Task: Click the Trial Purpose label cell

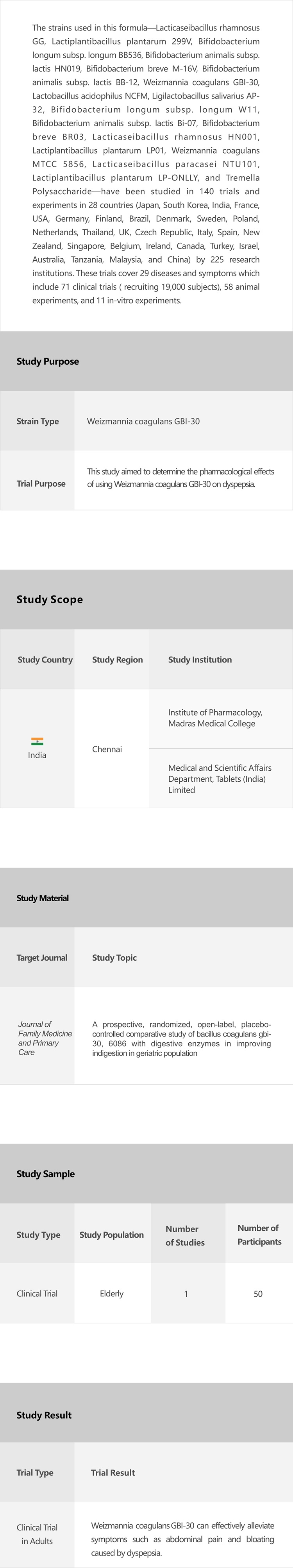Action: pyautogui.click(x=41, y=483)
